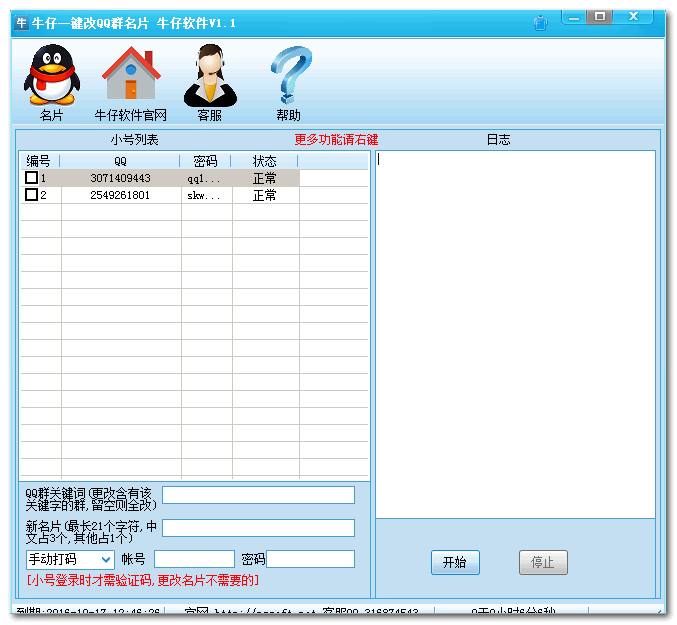Screen dimensions: 677x625
Task: Select QQ number 2549261801
Action: point(120,195)
